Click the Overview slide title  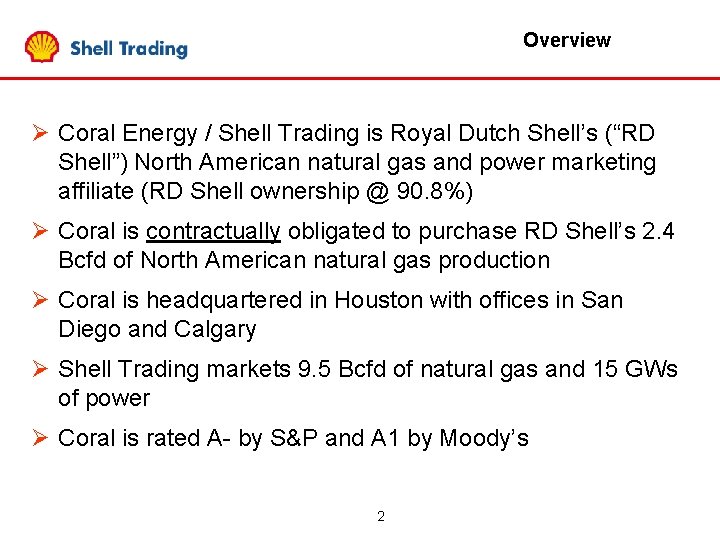point(567,40)
